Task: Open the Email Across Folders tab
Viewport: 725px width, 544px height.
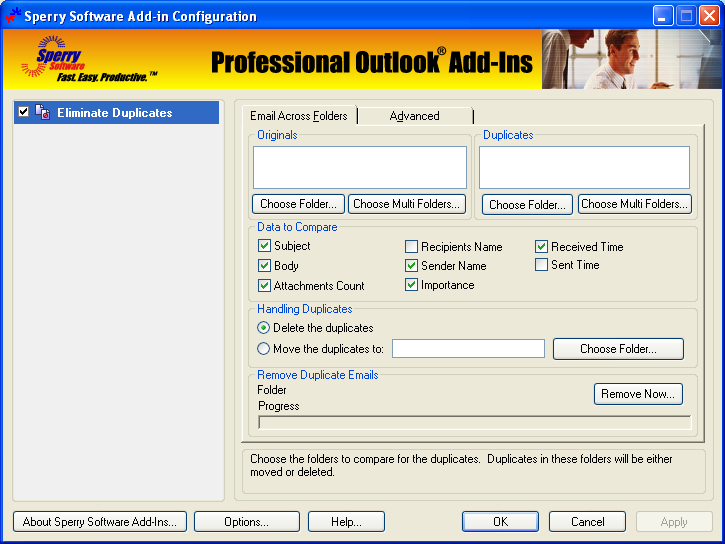Action: [x=299, y=116]
